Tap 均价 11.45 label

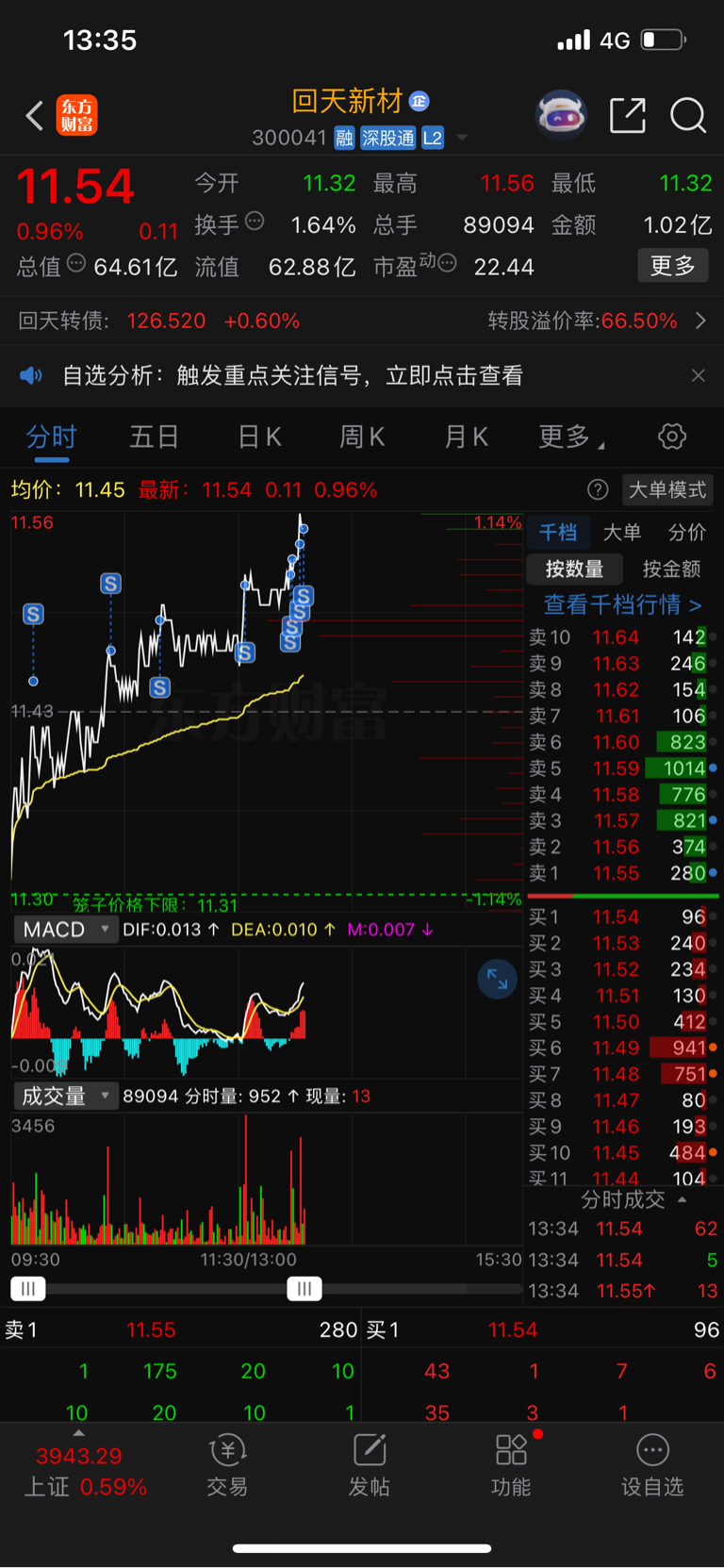(68, 489)
